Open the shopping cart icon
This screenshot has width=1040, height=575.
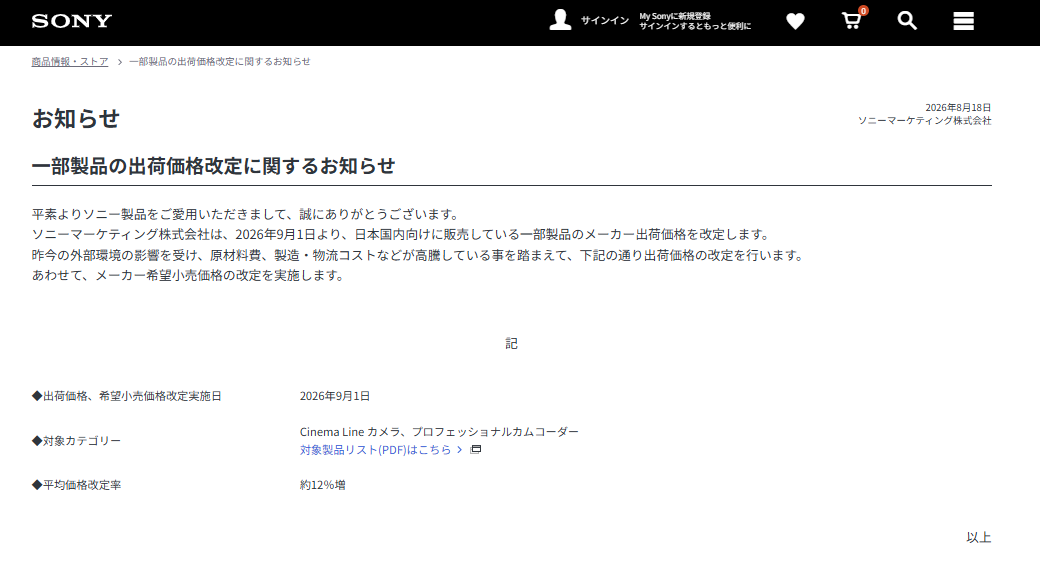(x=852, y=21)
